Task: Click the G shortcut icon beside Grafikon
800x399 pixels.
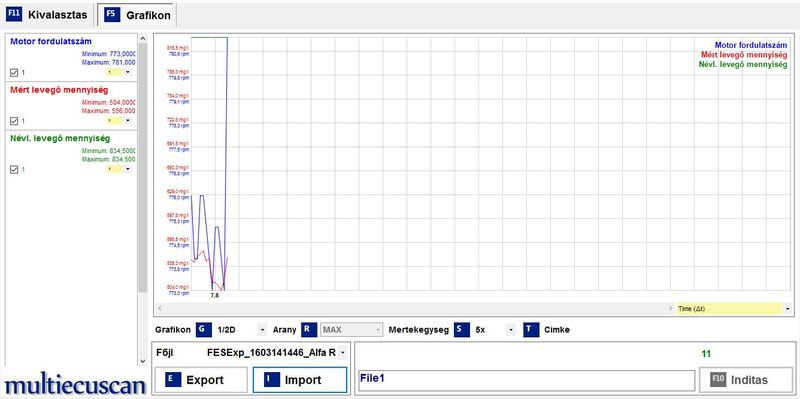Action: pyautogui.click(x=203, y=330)
